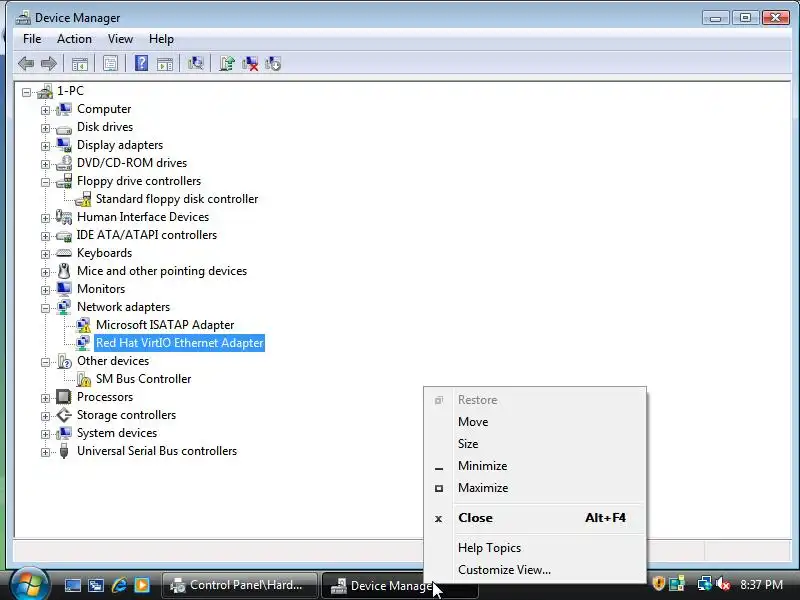Select the System devices tree item
The height and width of the screenshot is (600, 800).
(x=117, y=433)
